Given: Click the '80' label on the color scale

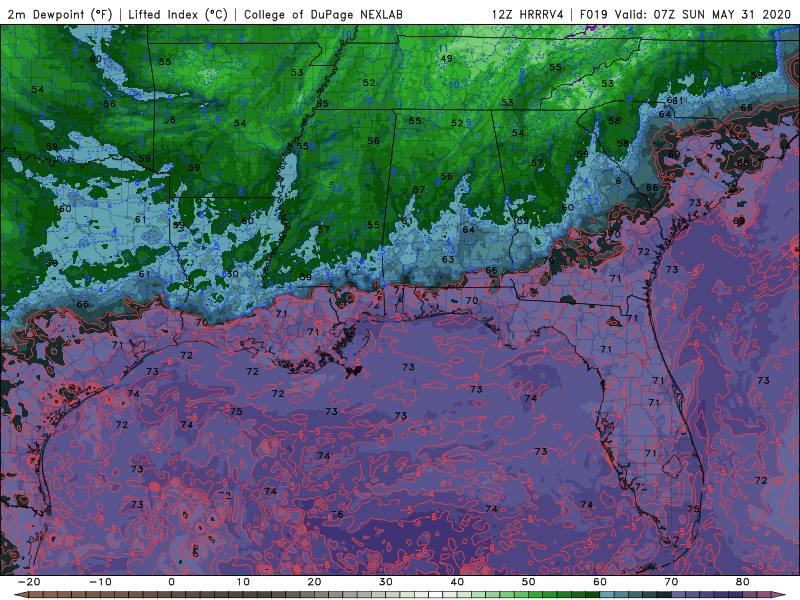Looking at the screenshot, I should pos(743,582).
